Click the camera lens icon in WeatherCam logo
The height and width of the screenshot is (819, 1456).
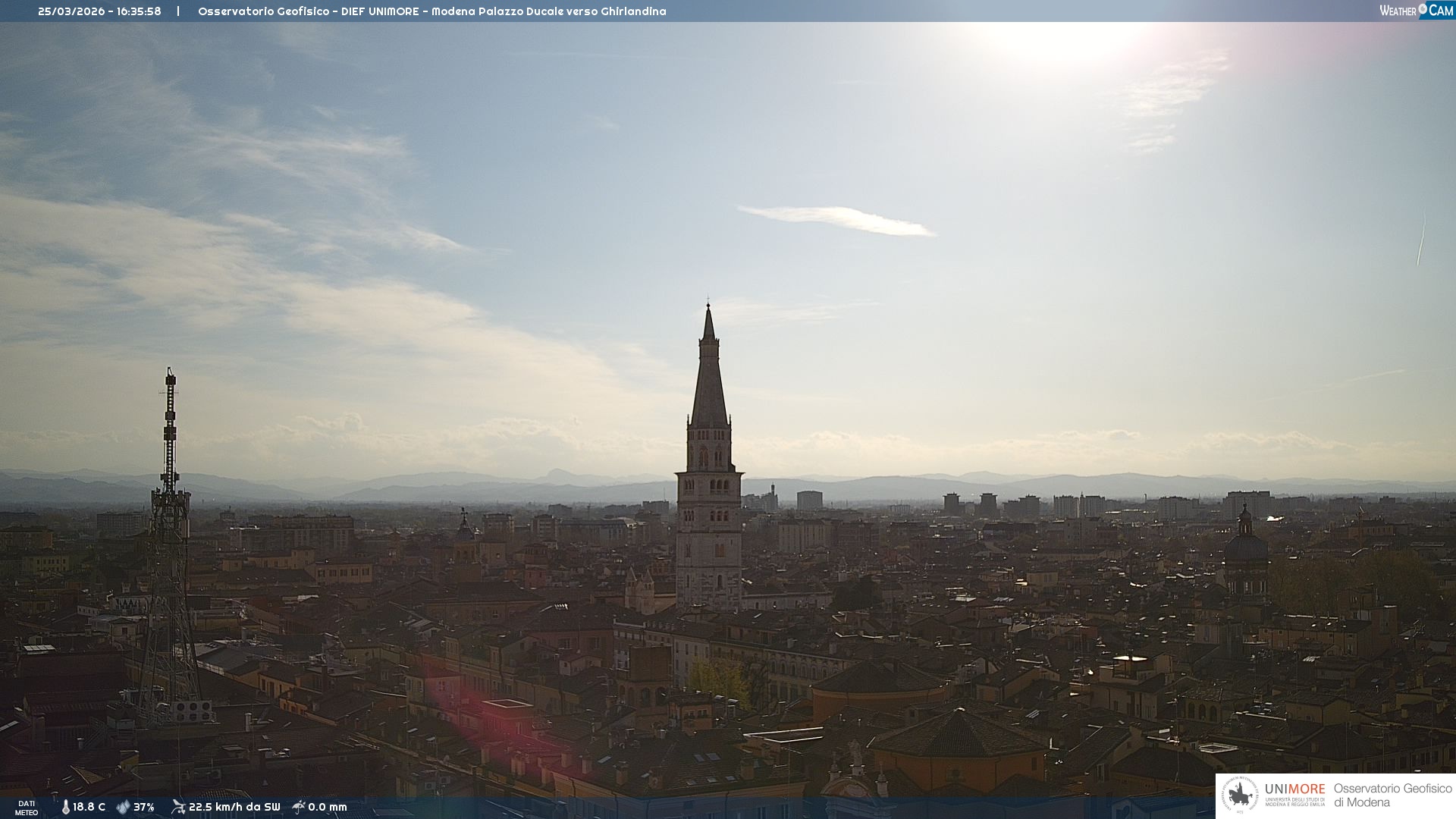1423,9
